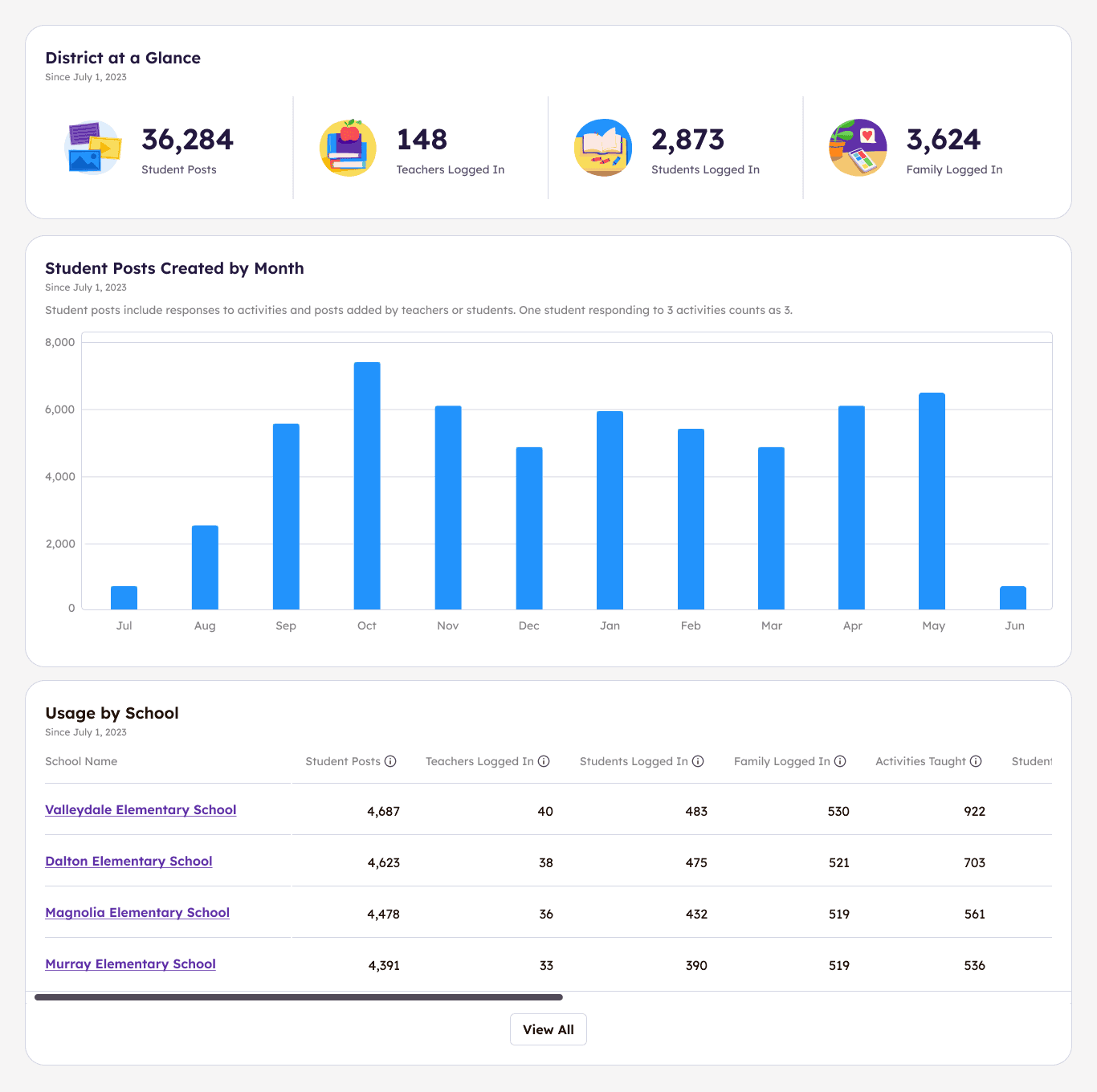
Task: Open Valleydale Elementary School details
Action: tap(141, 810)
